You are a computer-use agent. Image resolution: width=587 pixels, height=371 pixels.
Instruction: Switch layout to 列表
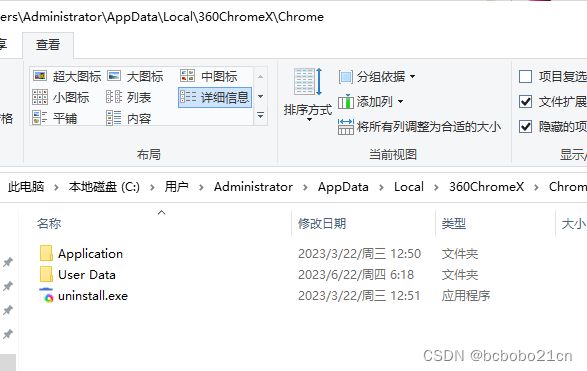click(x=128, y=97)
